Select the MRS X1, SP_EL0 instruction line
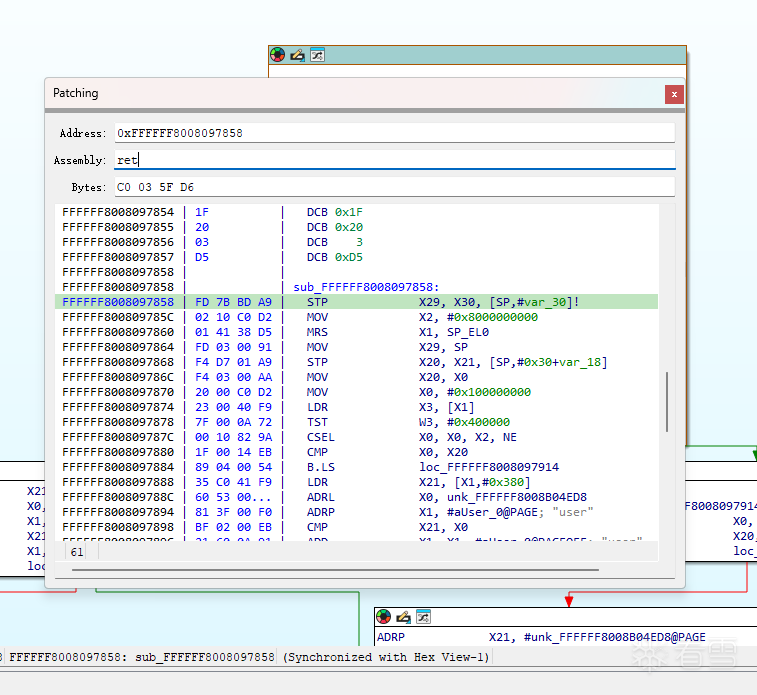The image size is (757, 695). 358,332
